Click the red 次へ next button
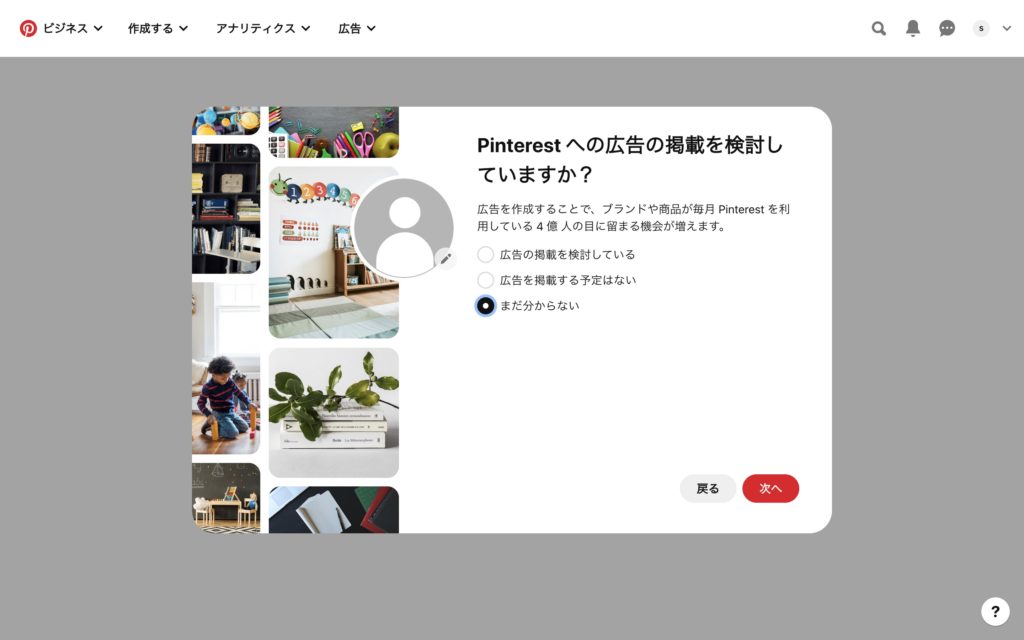The image size is (1024, 640). (x=771, y=488)
